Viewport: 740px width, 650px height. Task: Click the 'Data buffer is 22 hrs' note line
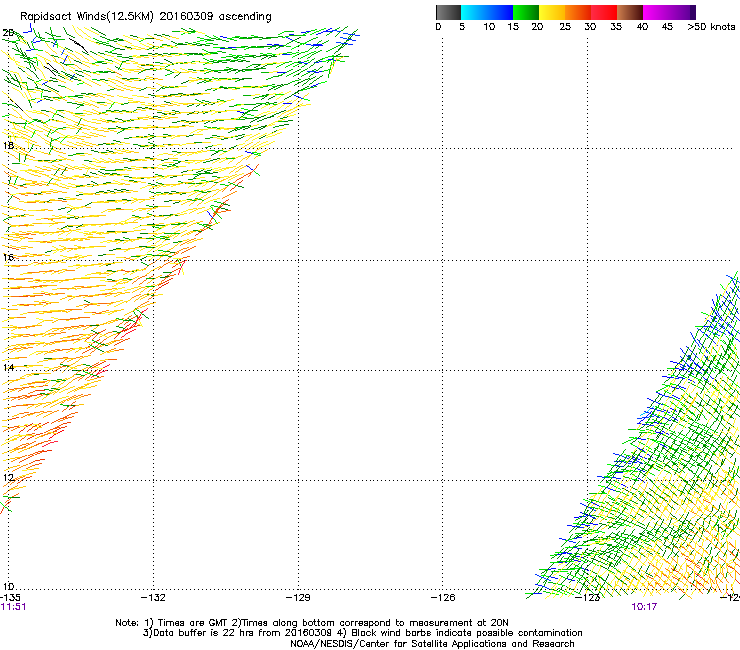pos(362,633)
